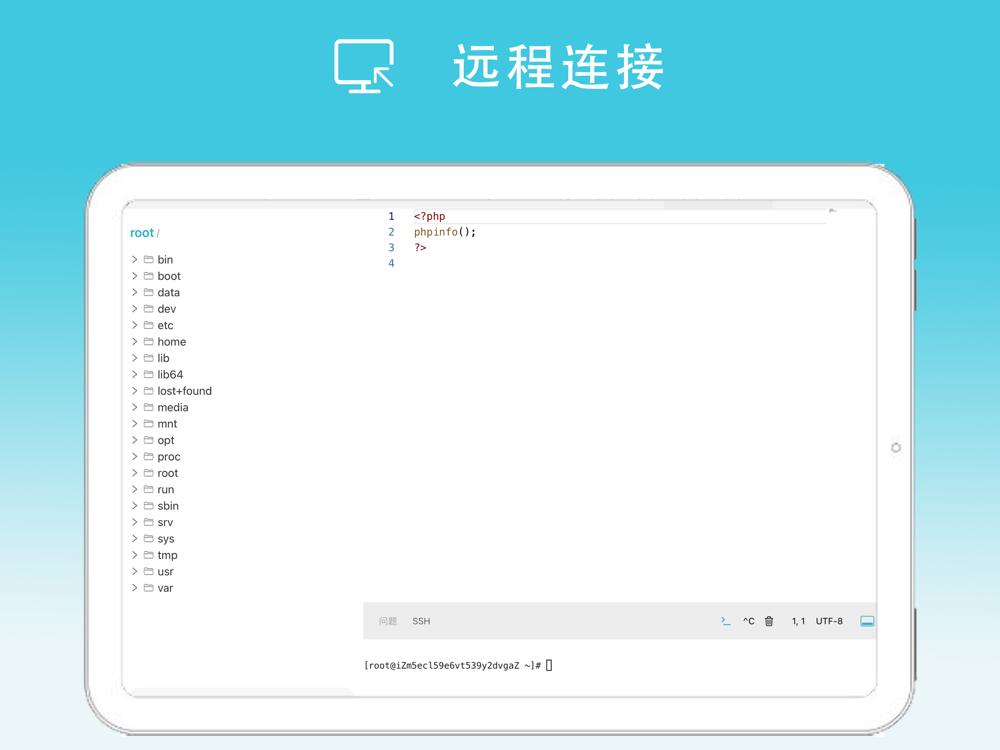The height and width of the screenshot is (750, 1000).
Task: Select the UTF-8 encoding indicator
Action: click(829, 621)
